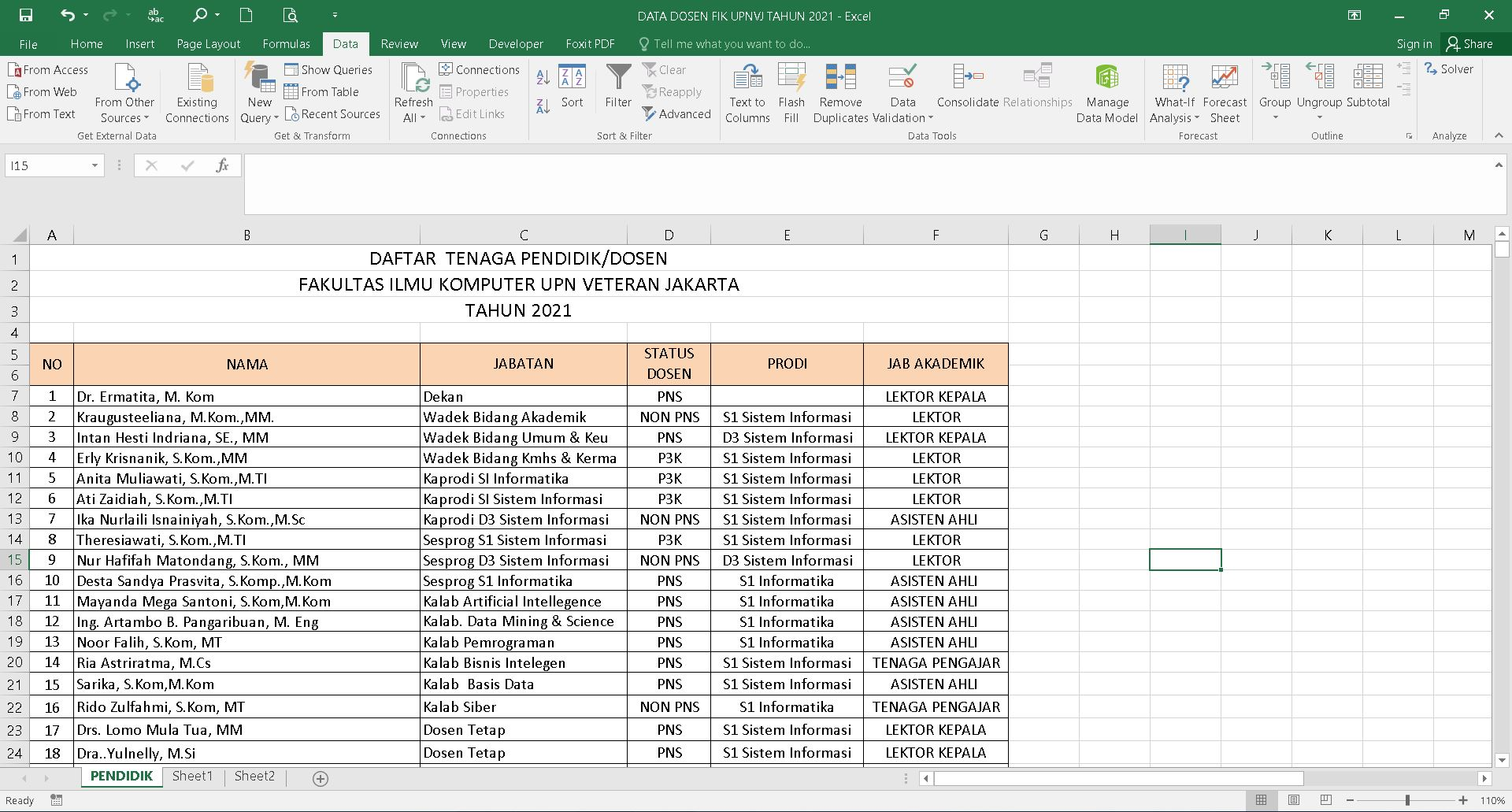The height and width of the screenshot is (812, 1512).
Task: Customize Quick Access Toolbar dropdown
Action: [x=335, y=15]
